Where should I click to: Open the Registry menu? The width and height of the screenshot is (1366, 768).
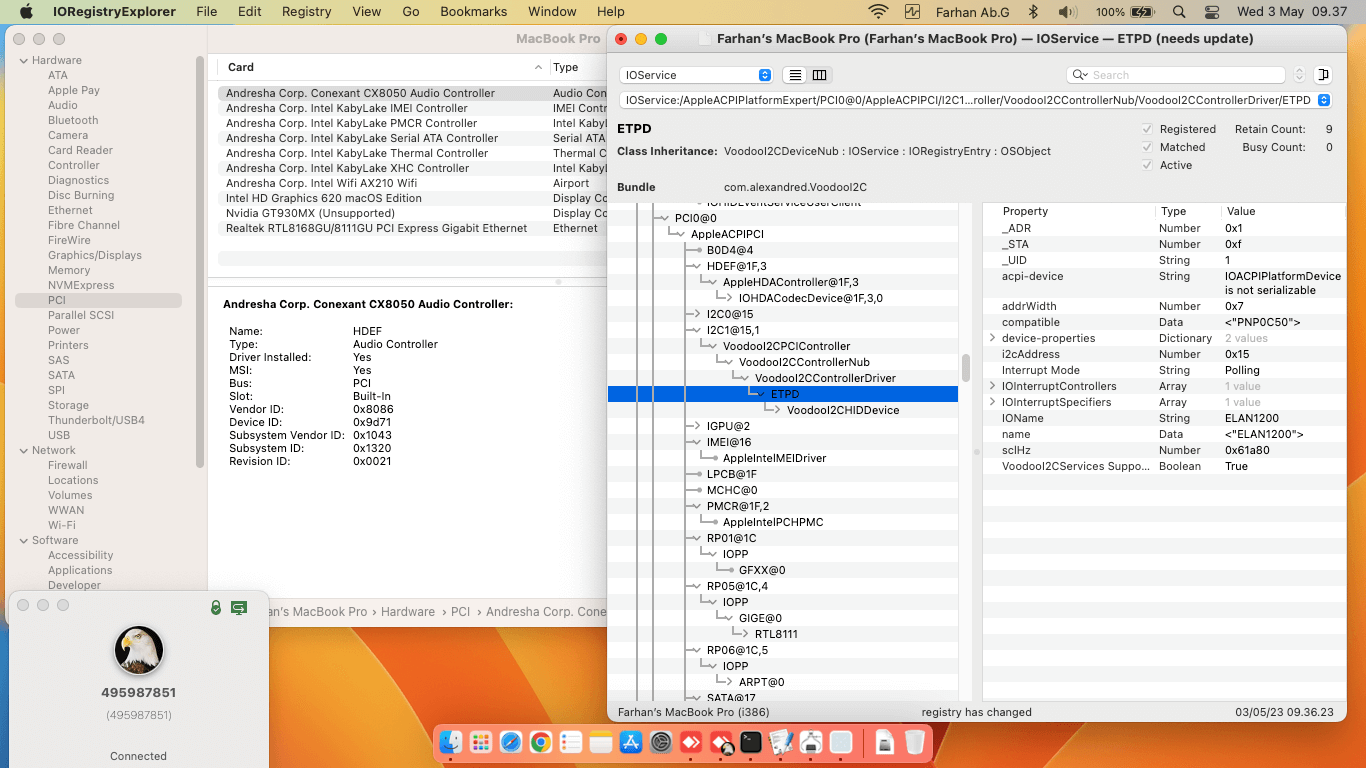pyautogui.click(x=306, y=12)
